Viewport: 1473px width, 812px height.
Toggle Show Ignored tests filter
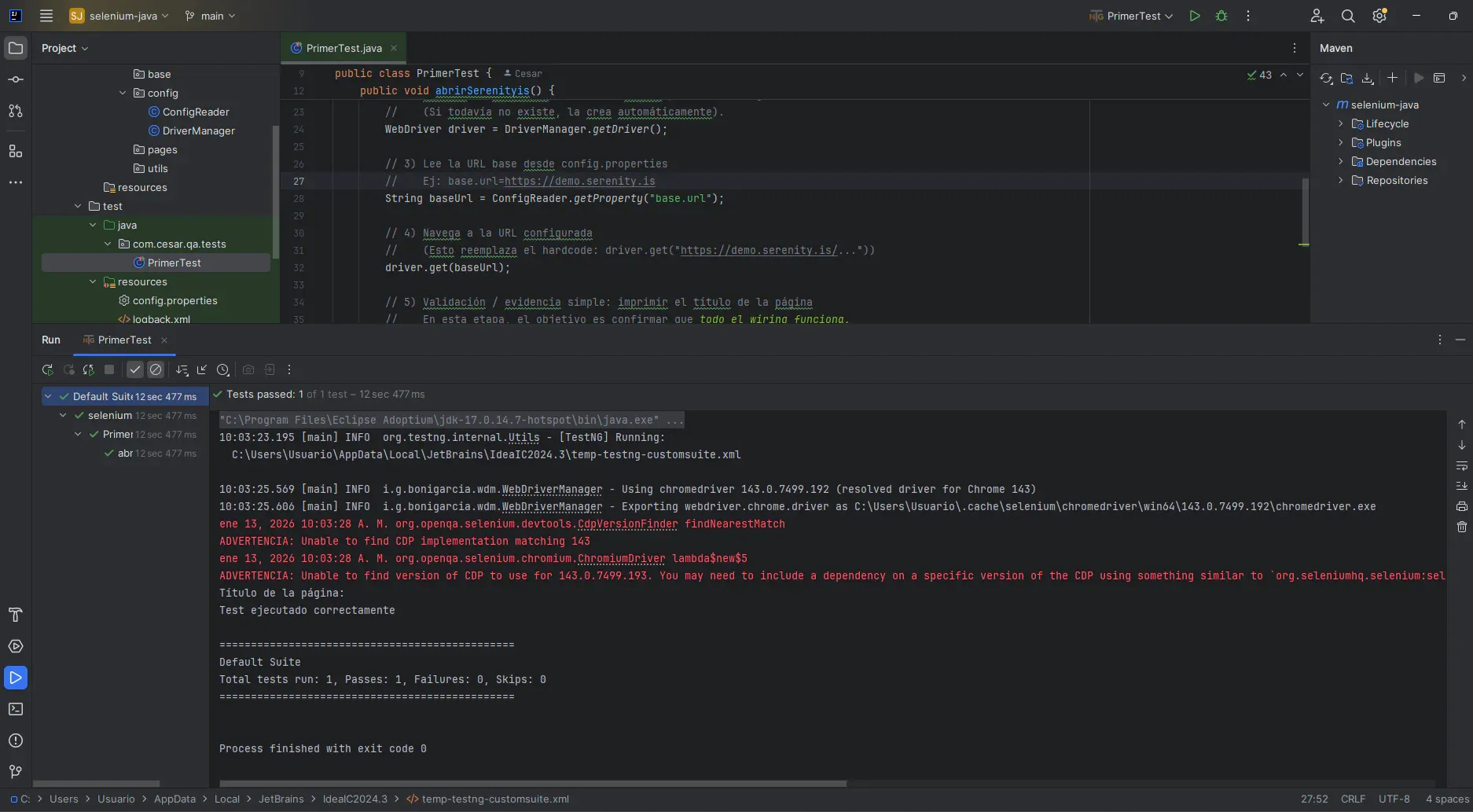pos(156,369)
